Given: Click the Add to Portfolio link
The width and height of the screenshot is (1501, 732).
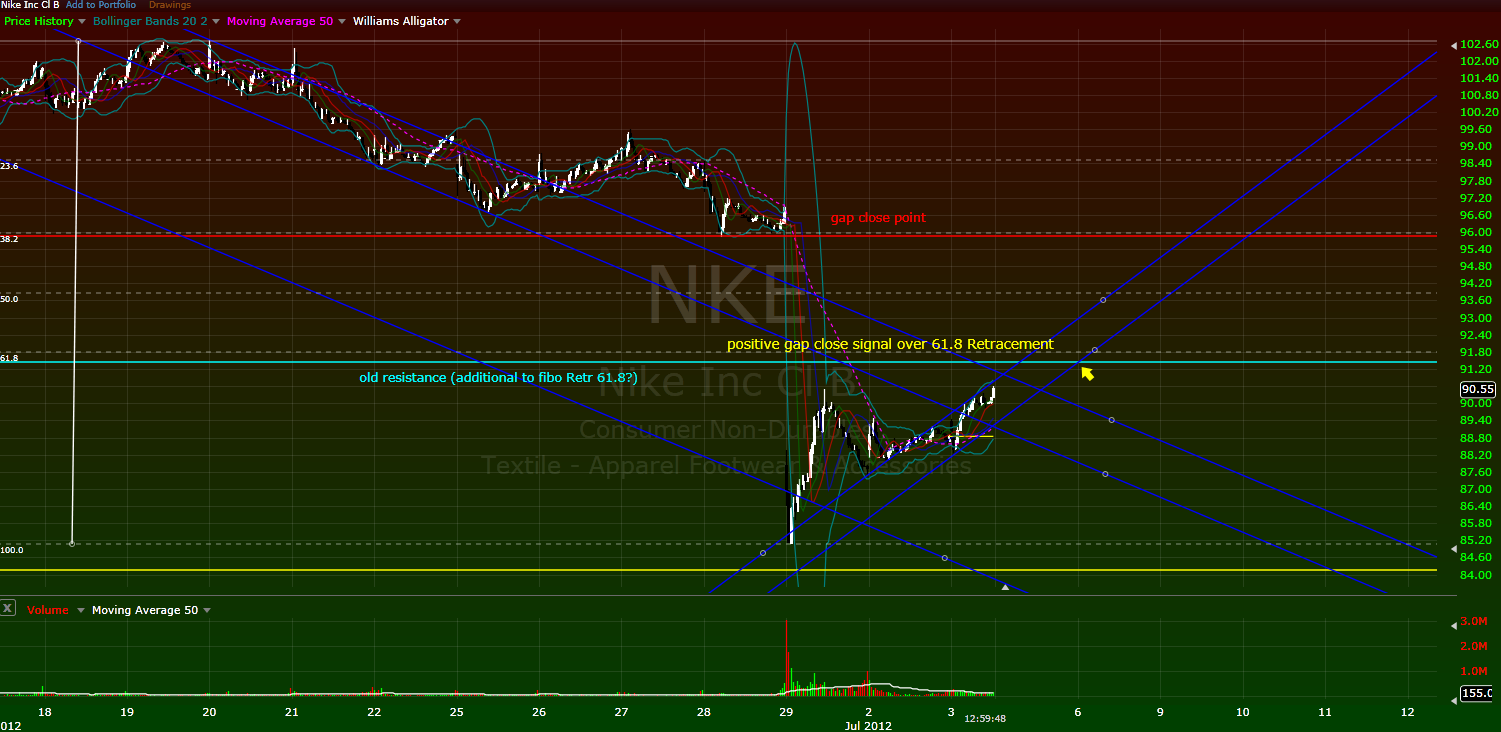Looking at the screenshot, I should tap(101, 5).
